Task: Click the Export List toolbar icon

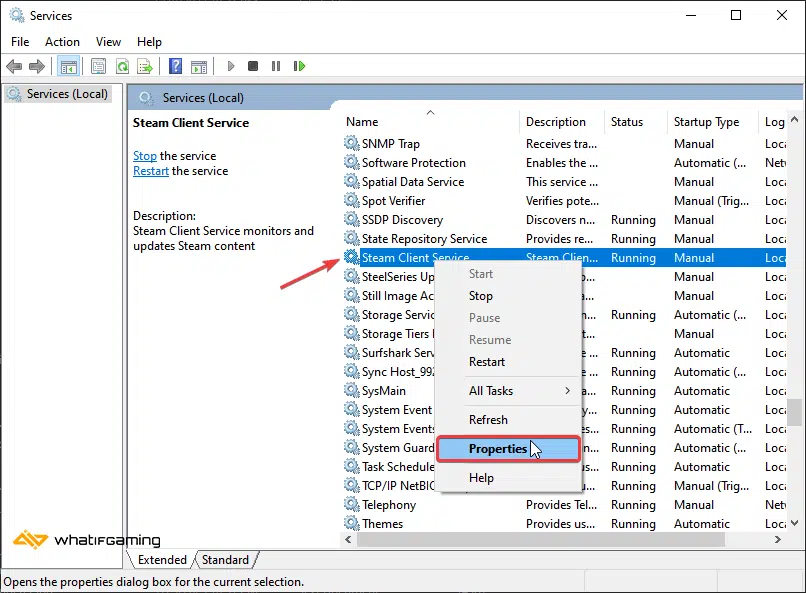Action: 145,67
